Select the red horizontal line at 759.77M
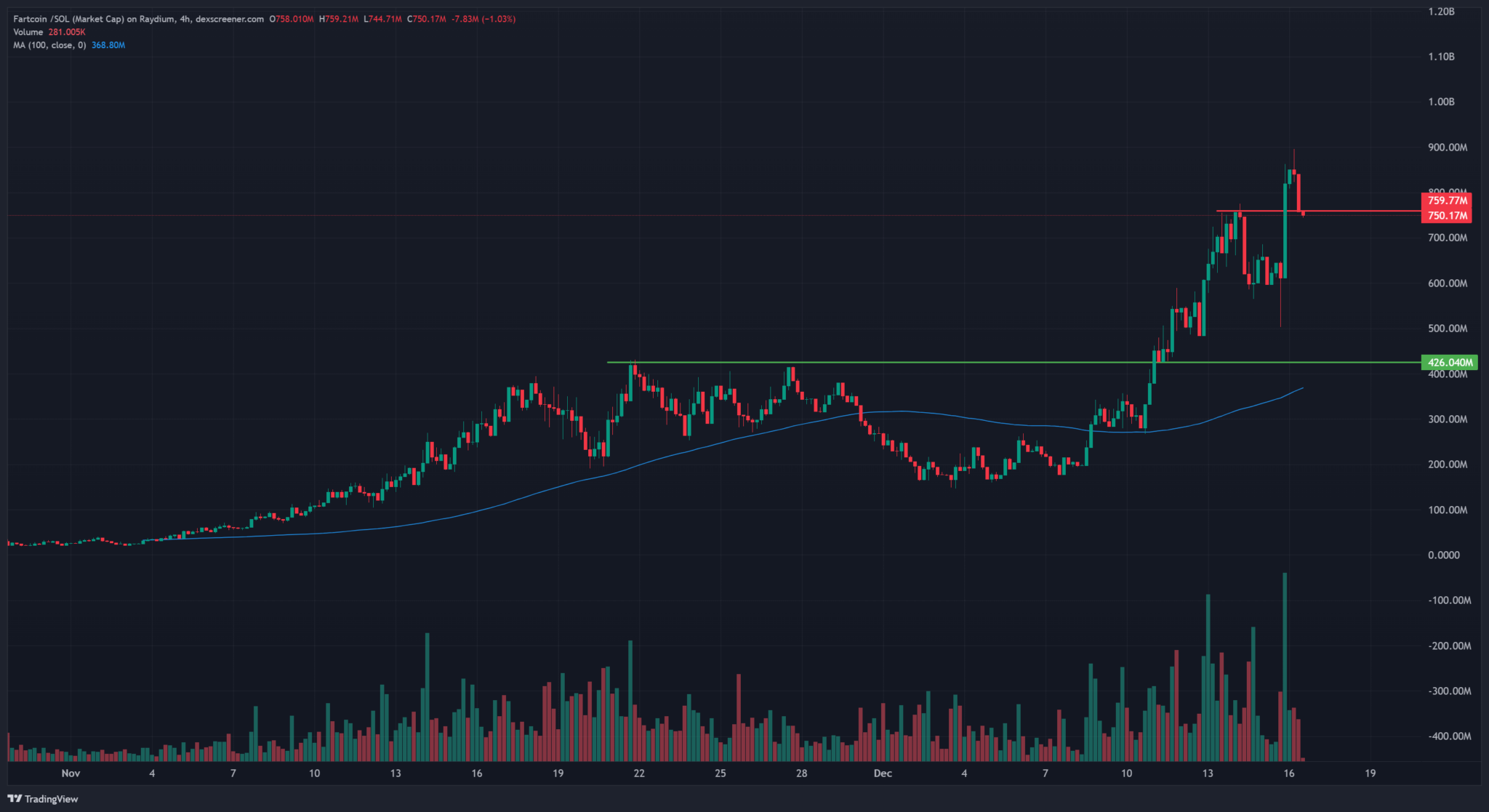Screen dimensions: 1489x812 (1318, 211)
